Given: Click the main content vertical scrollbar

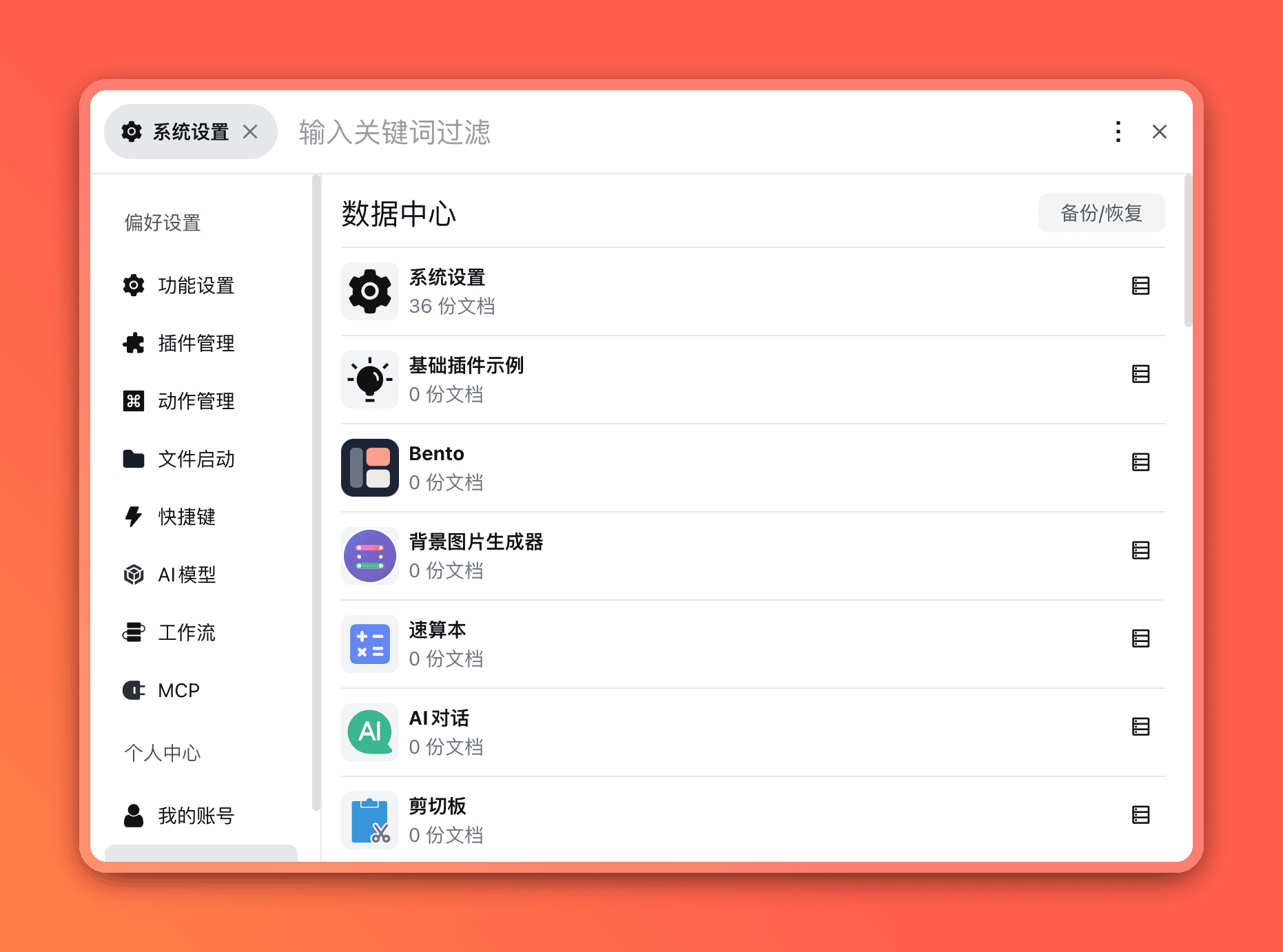Looking at the screenshot, I should point(1188,251).
